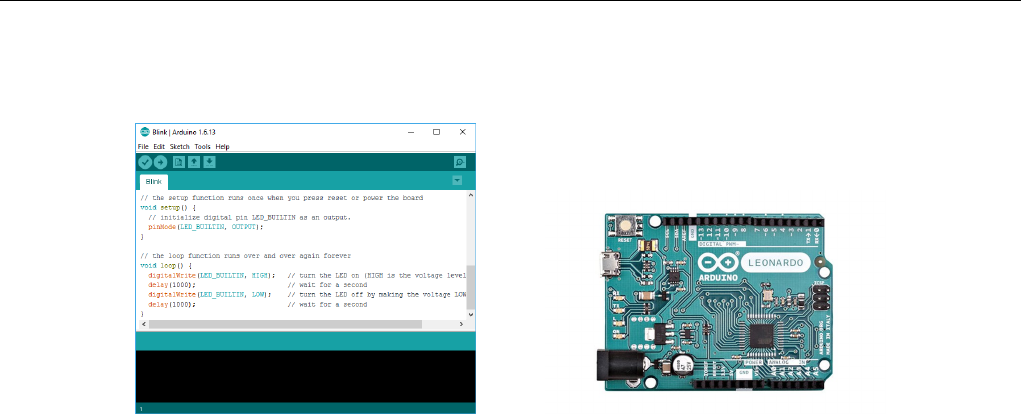Open a sketch with the Open icon

click(x=194, y=162)
